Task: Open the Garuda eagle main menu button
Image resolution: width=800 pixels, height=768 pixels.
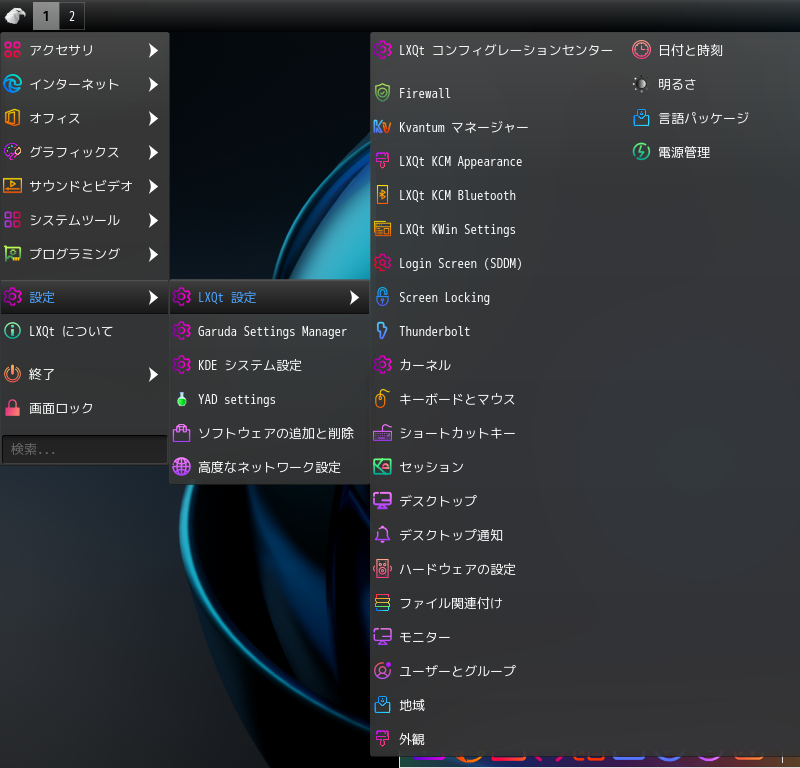Action: pyautogui.click(x=15, y=16)
